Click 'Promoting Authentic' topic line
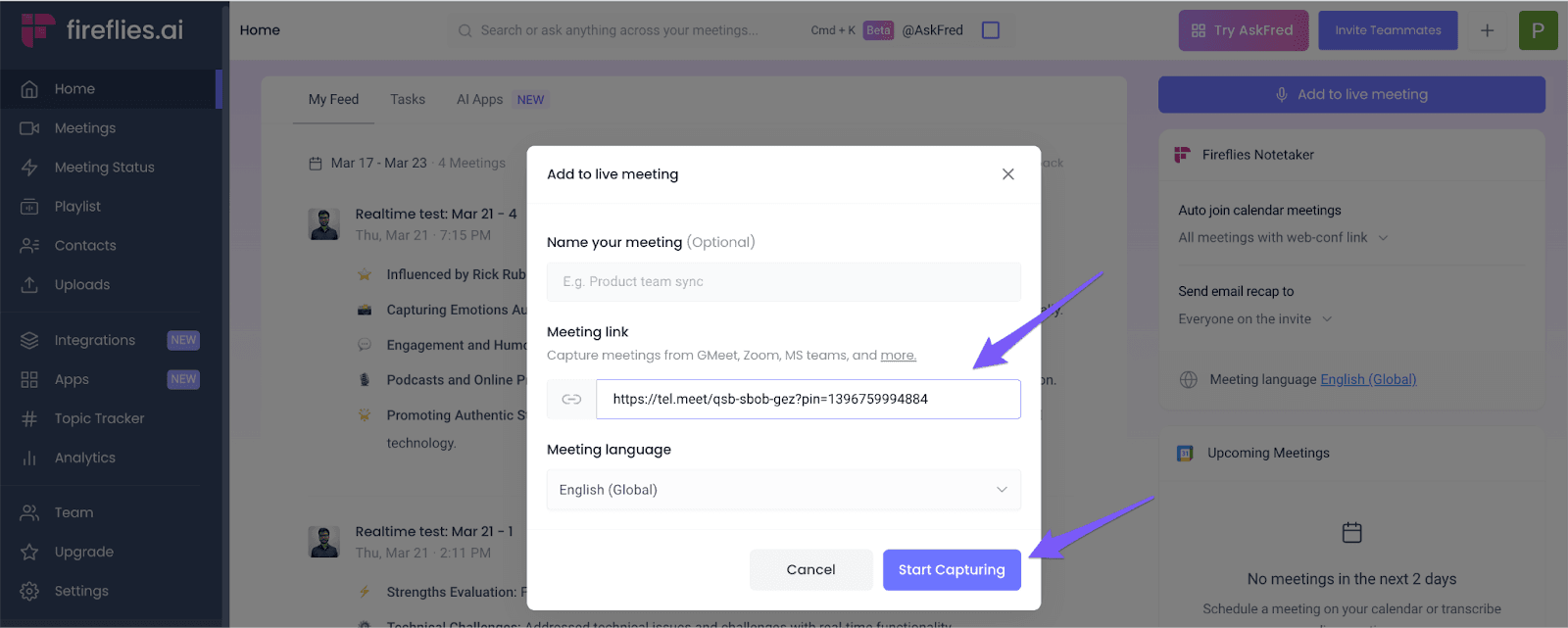This screenshot has width=1568, height=628. click(x=457, y=416)
